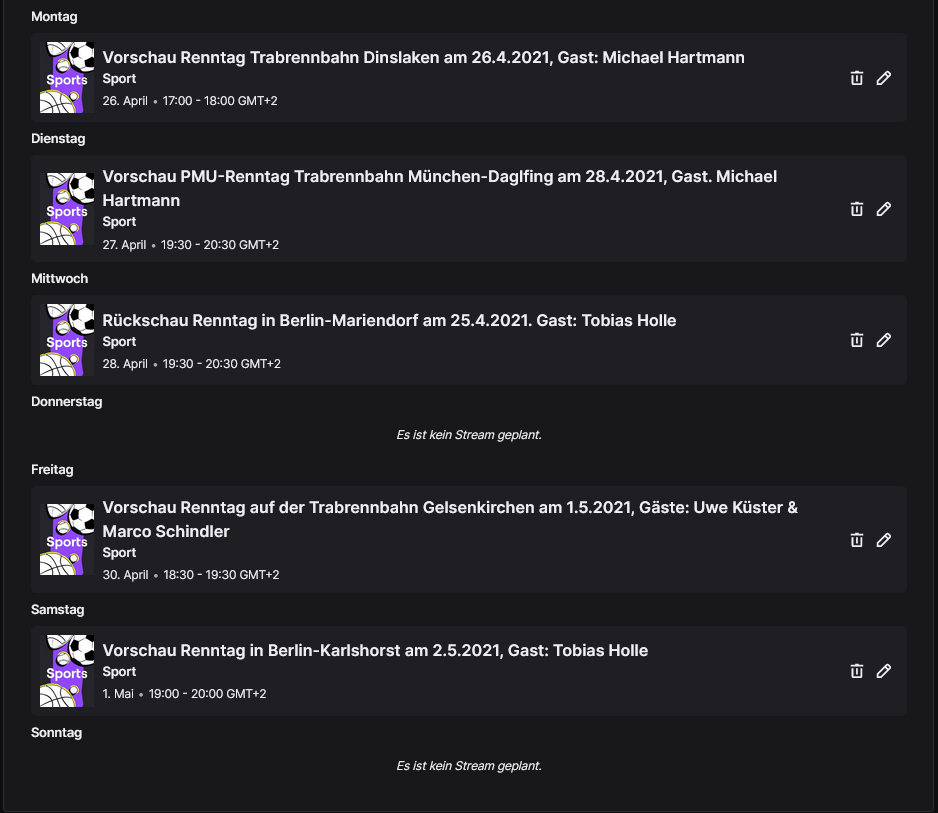Click Sport category under Gelsenkirchen stream

pyautogui.click(x=119, y=553)
